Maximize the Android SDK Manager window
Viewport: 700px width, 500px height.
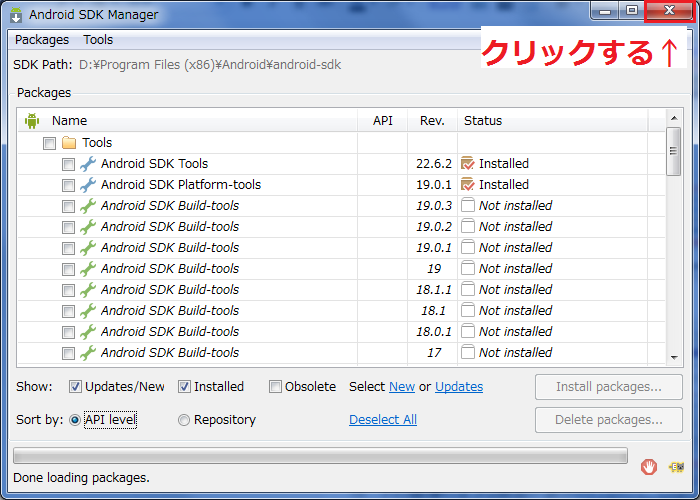631,11
